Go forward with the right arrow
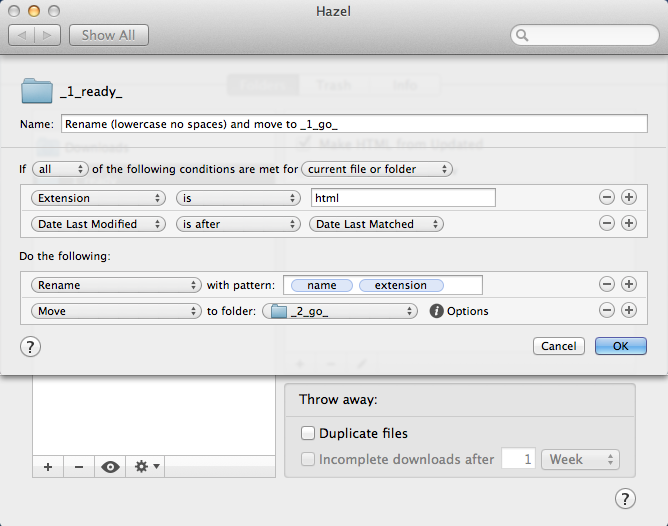This screenshot has width=668, height=526. point(47,35)
